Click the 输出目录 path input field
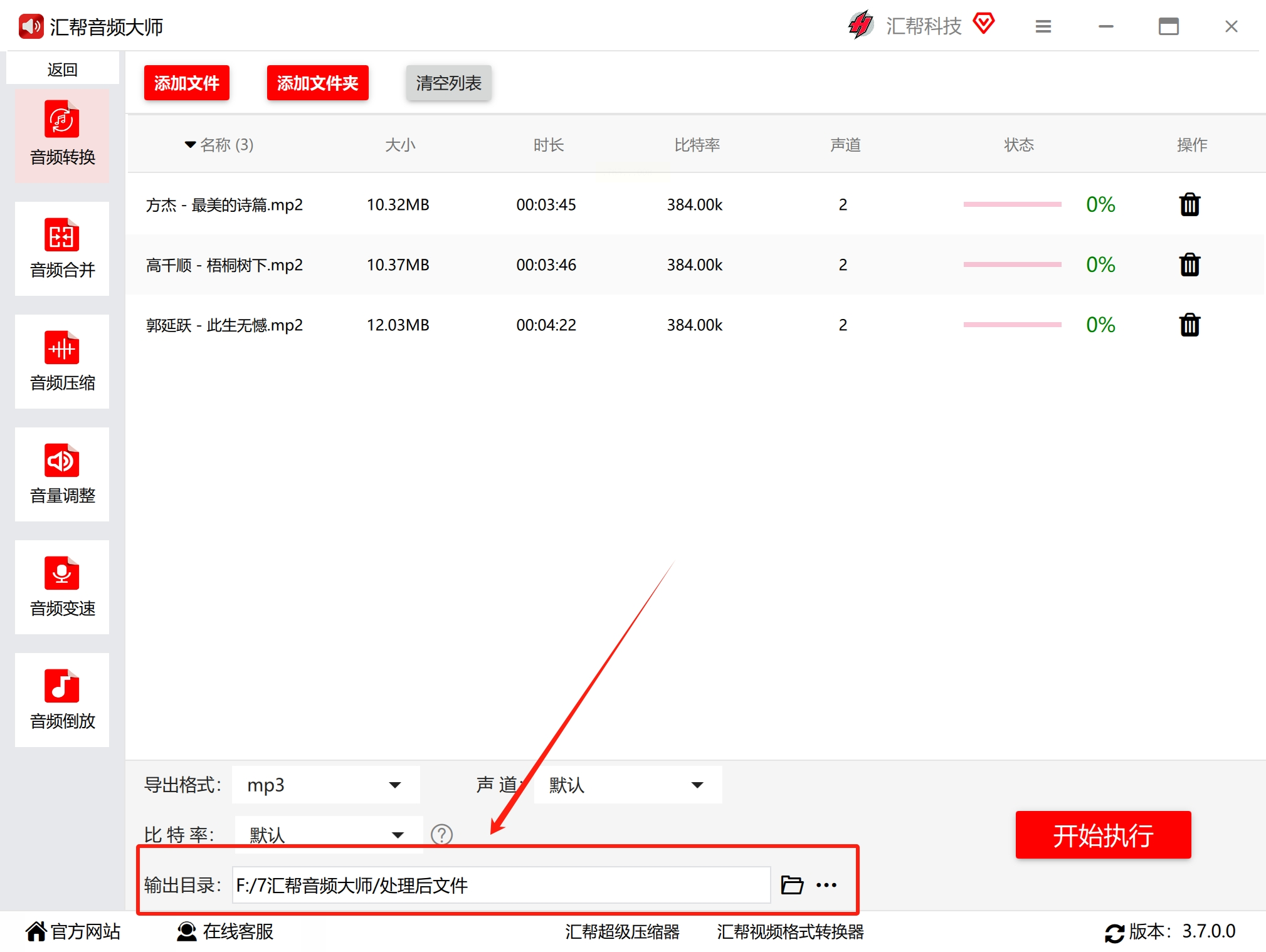 [x=500, y=885]
